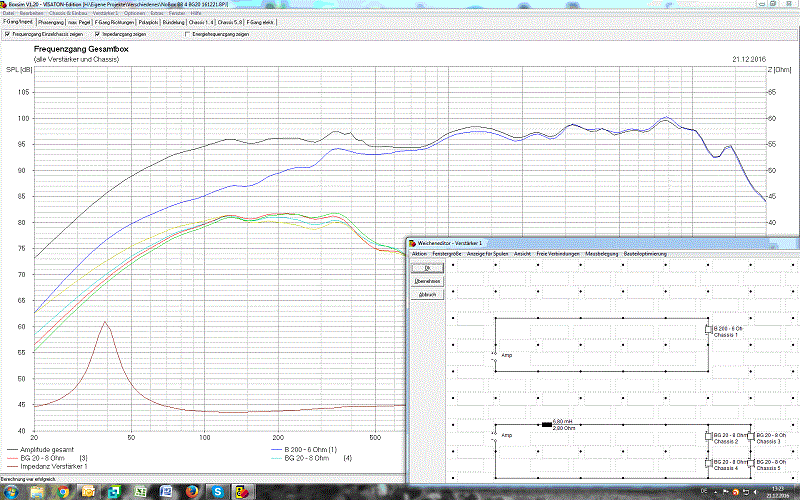Viewport: 800px width, 500px height.
Task: Open the Bauteiloptimierung menu
Action: pos(644,255)
